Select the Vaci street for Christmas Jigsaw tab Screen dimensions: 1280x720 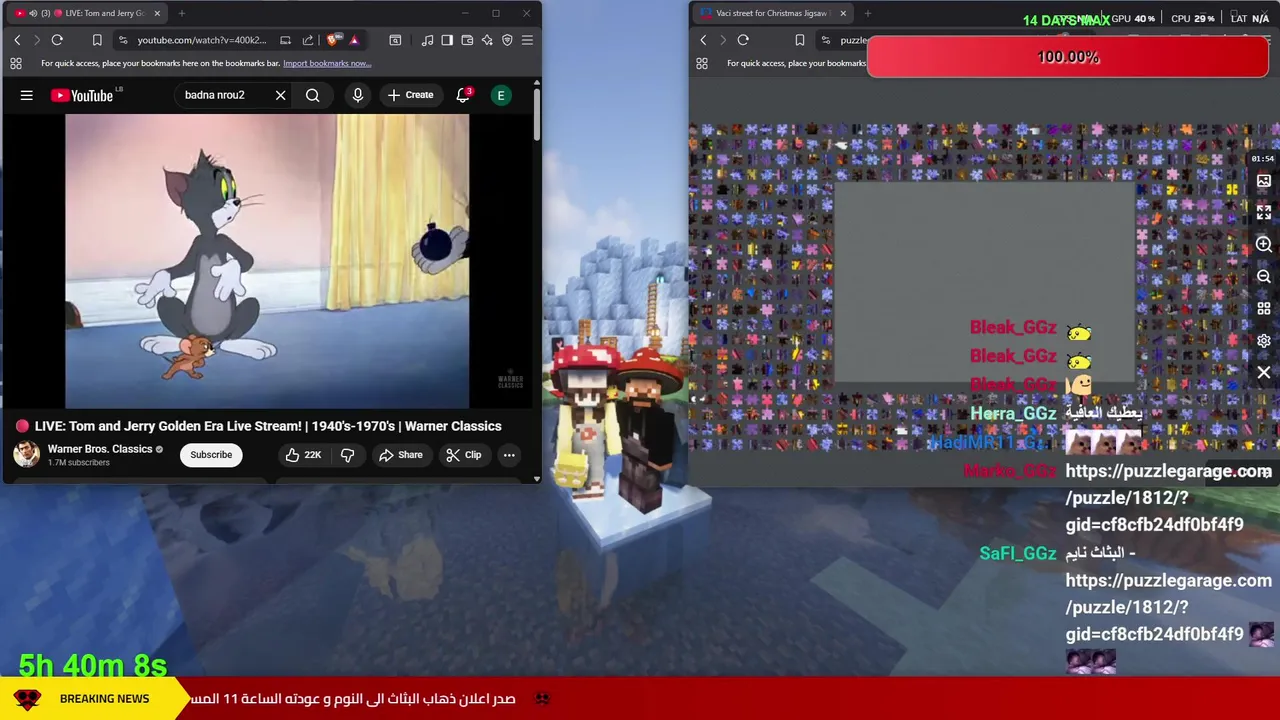pos(772,13)
